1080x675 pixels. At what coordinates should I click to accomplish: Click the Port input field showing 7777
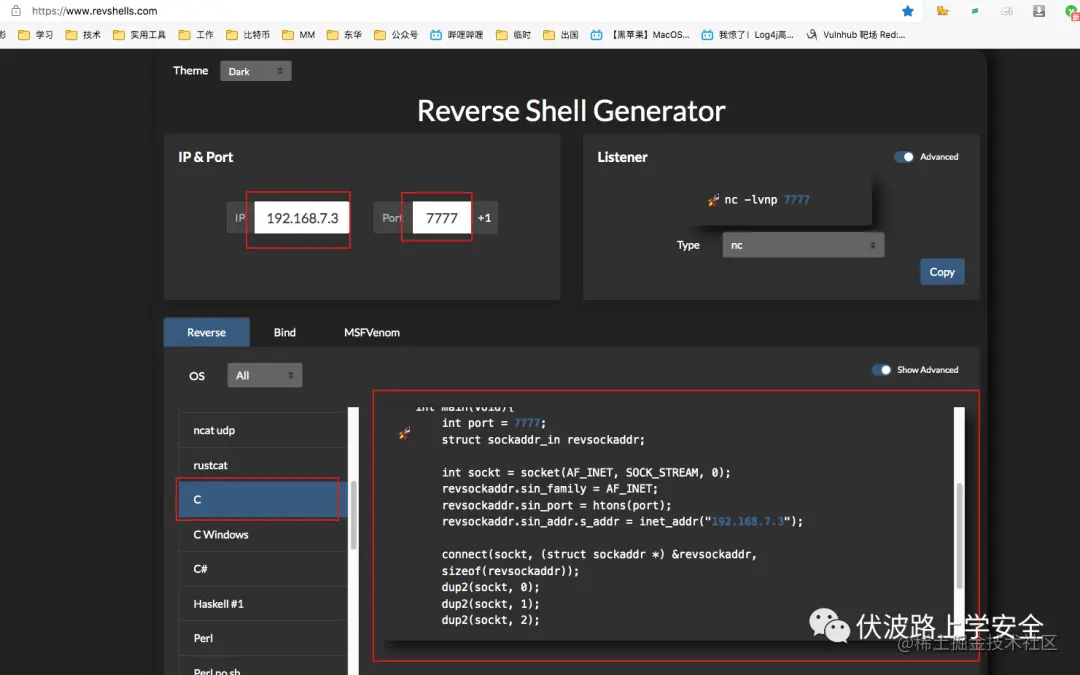coord(442,218)
